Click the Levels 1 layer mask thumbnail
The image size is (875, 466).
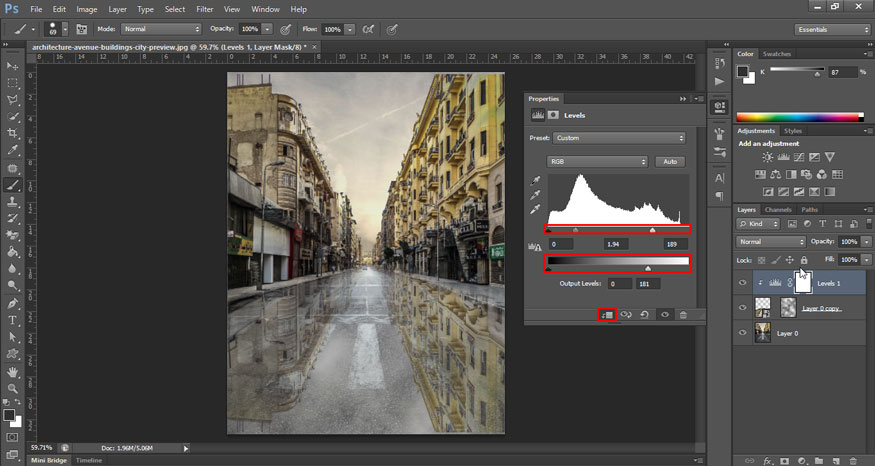pos(802,282)
